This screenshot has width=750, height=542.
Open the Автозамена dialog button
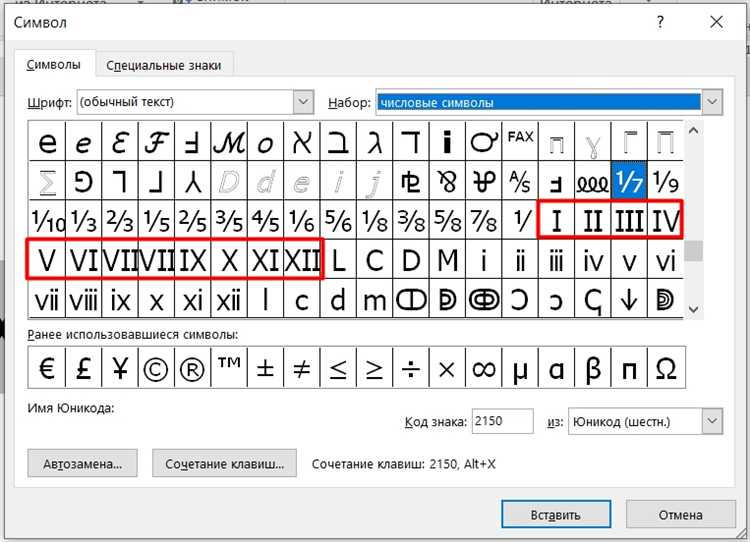tap(82, 464)
